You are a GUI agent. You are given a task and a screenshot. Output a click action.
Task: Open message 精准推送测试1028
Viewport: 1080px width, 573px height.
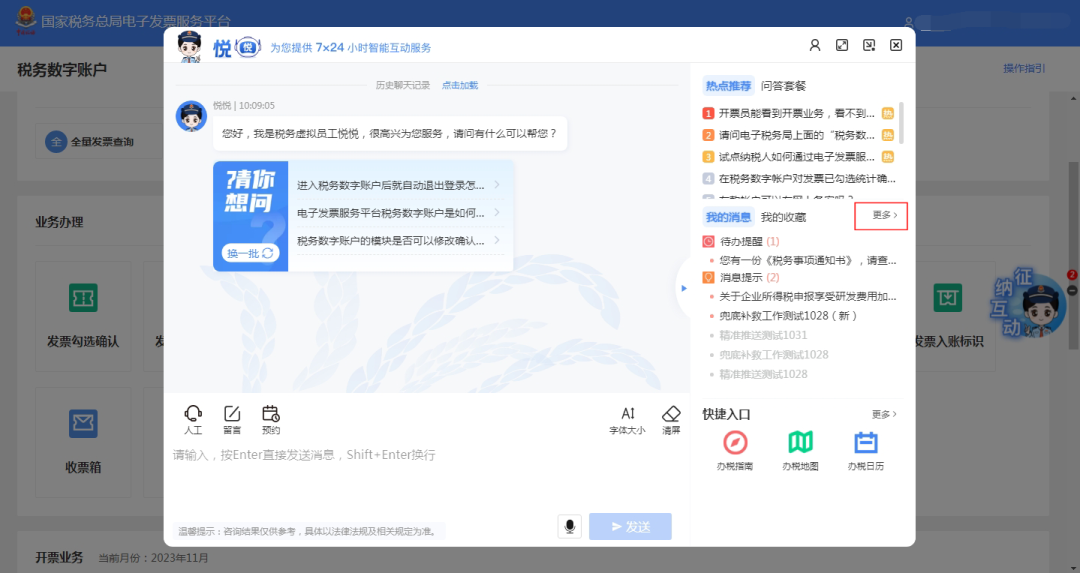[x=763, y=374]
